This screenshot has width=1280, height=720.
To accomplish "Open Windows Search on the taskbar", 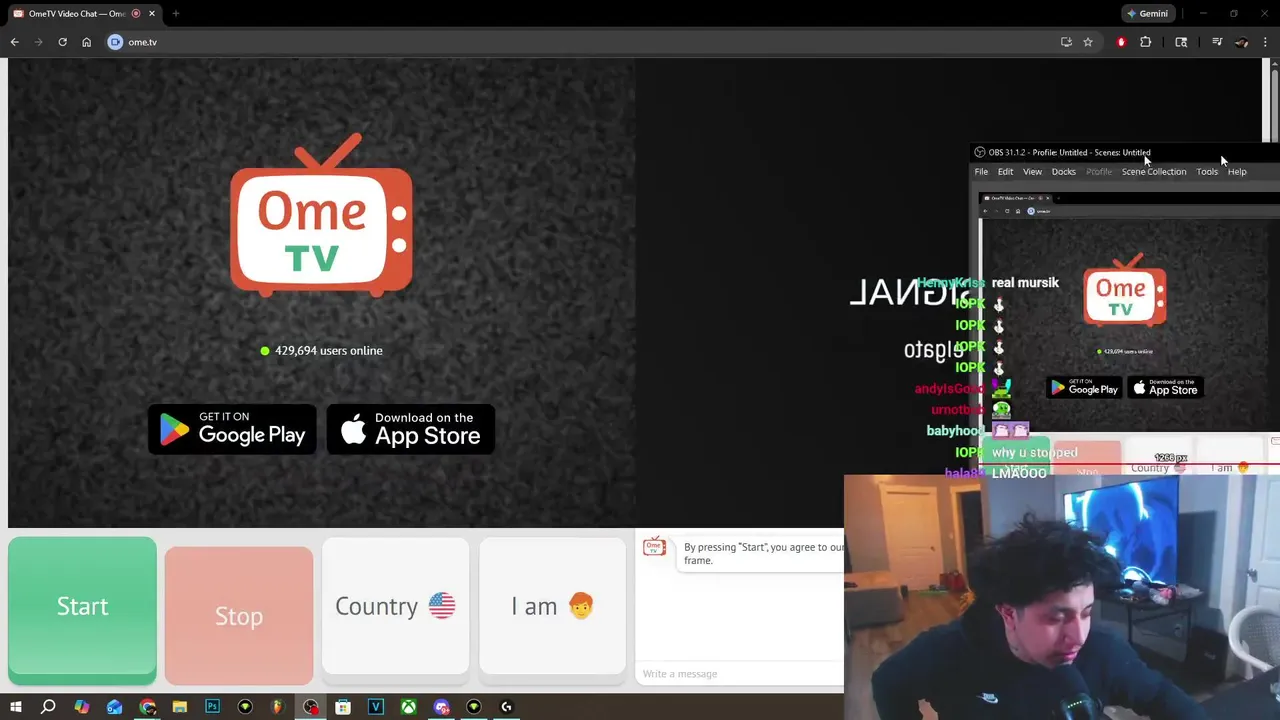I will pyautogui.click(x=48, y=707).
